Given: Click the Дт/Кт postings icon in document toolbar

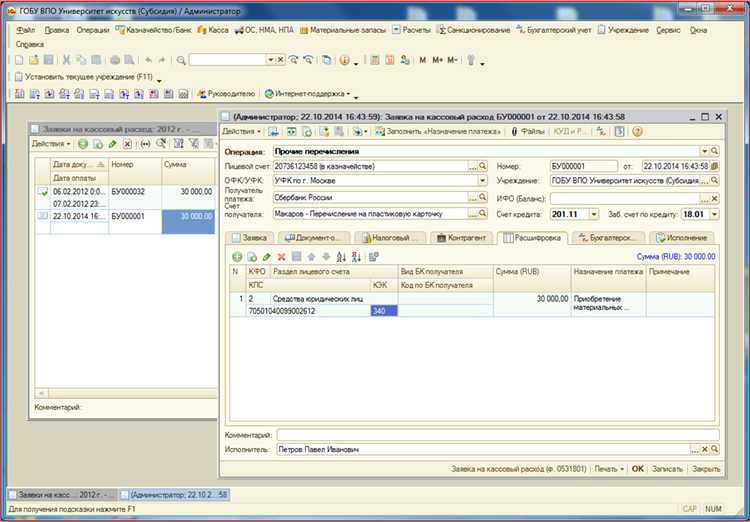Looking at the screenshot, I should (x=601, y=132).
